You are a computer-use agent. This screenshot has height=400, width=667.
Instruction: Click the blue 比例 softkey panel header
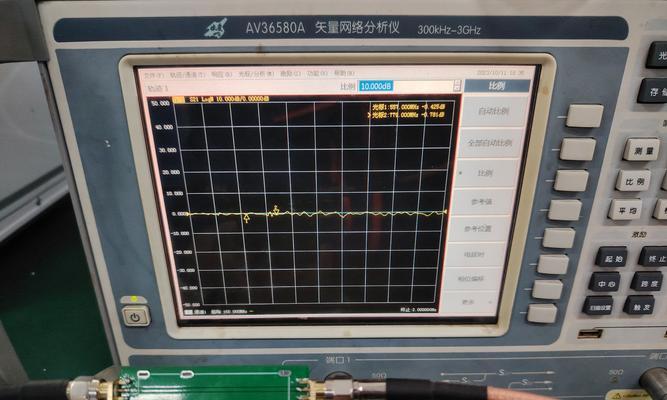pos(497,86)
